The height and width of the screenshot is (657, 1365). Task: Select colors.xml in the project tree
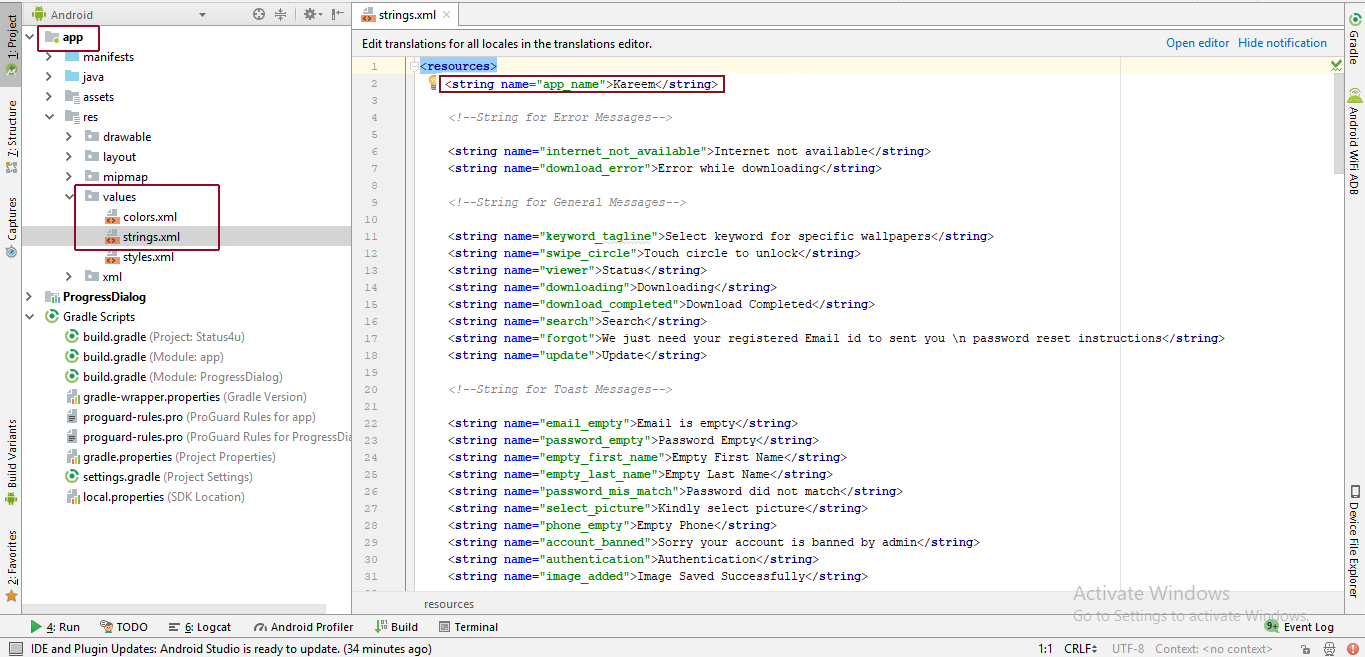pyautogui.click(x=149, y=217)
